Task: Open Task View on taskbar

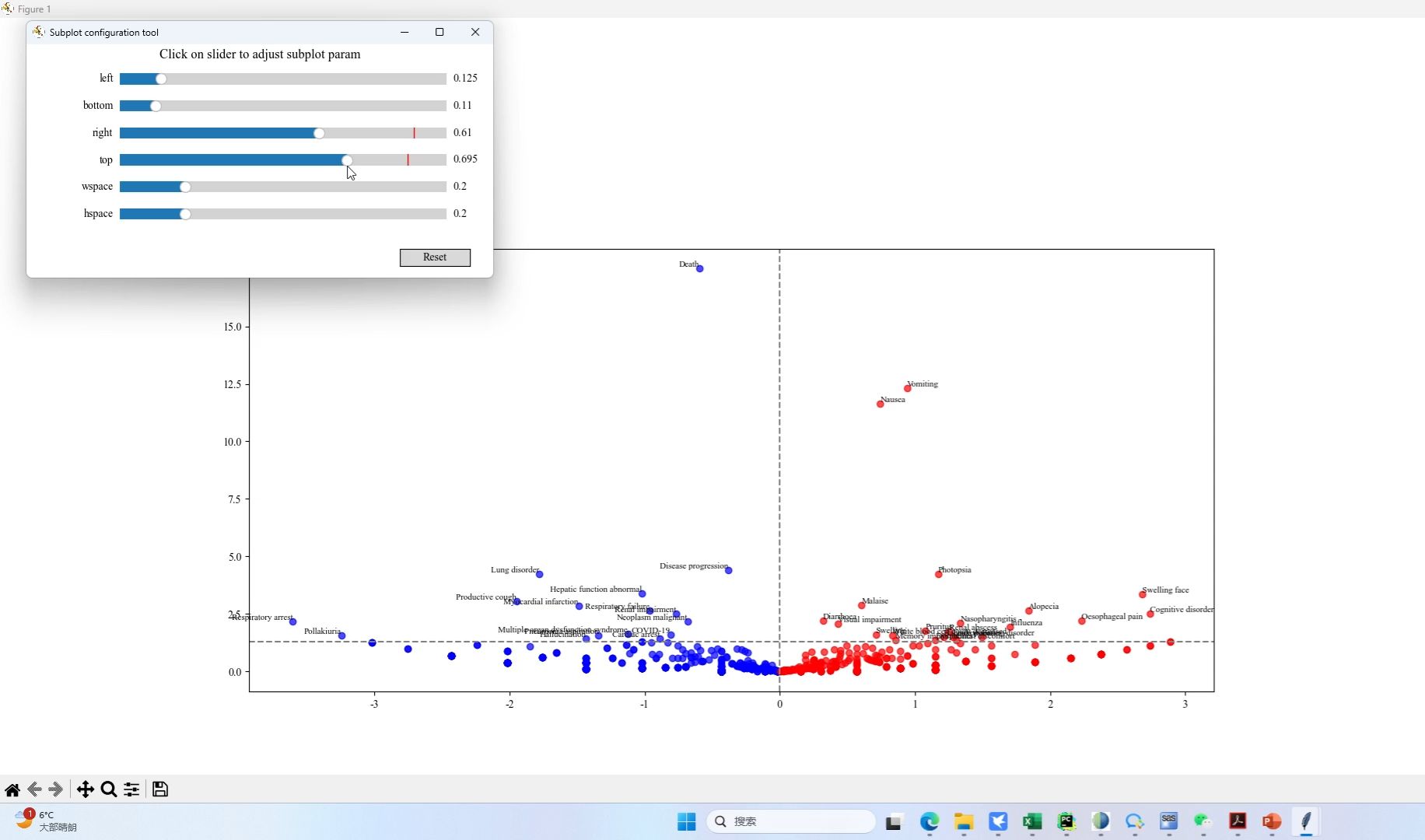Action: pyautogui.click(x=894, y=821)
